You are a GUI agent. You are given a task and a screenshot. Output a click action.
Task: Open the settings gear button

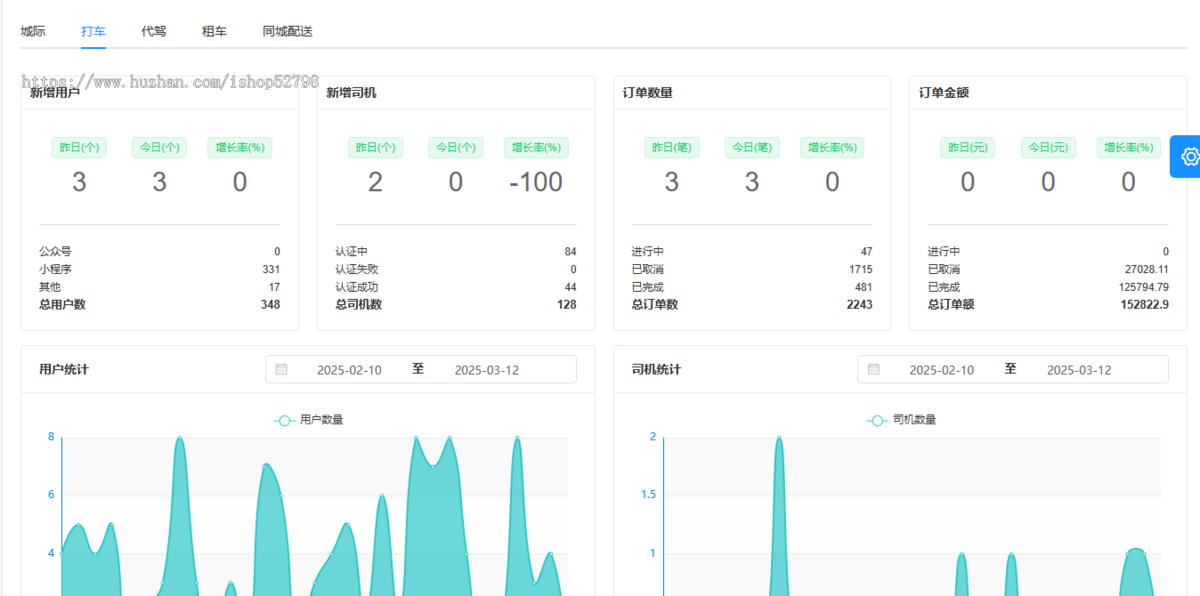(x=1188, y=156)
